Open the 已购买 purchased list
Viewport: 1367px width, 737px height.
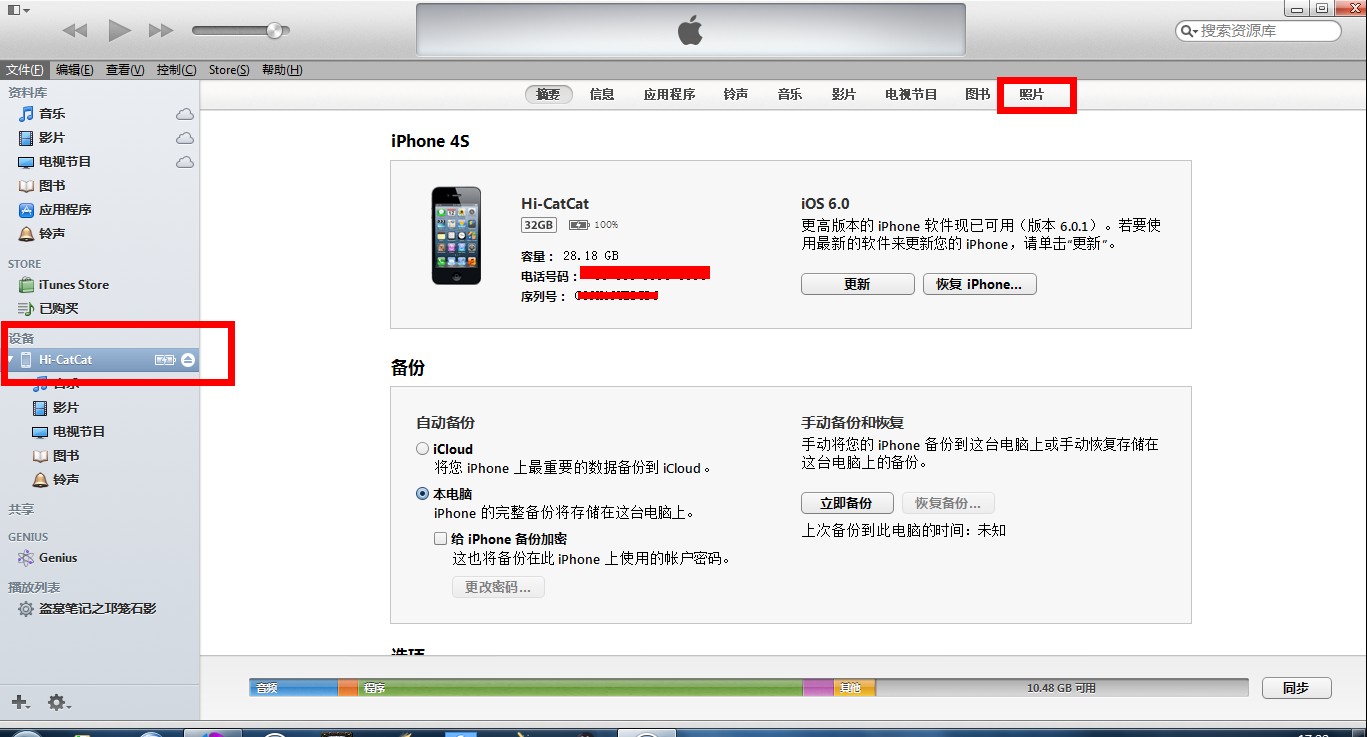coord(58,309)
